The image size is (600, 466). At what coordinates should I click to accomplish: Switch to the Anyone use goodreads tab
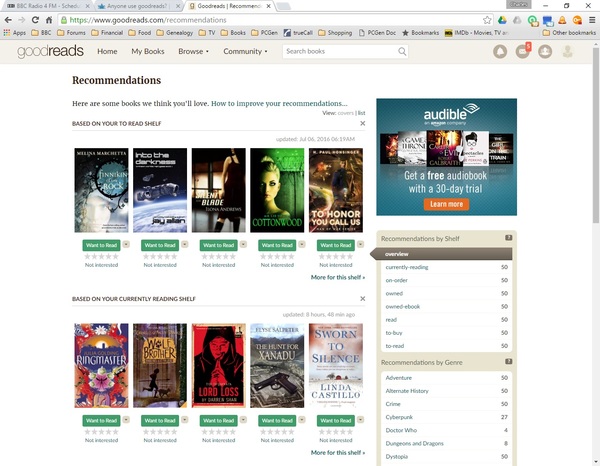137,6
